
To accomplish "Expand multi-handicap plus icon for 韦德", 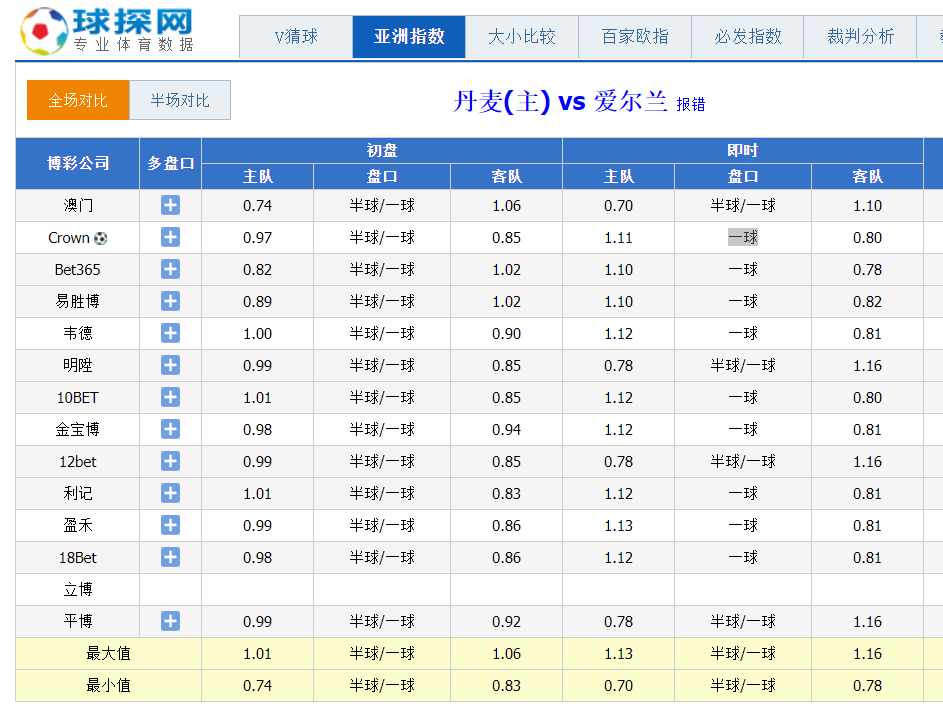I will click(170, 333).
